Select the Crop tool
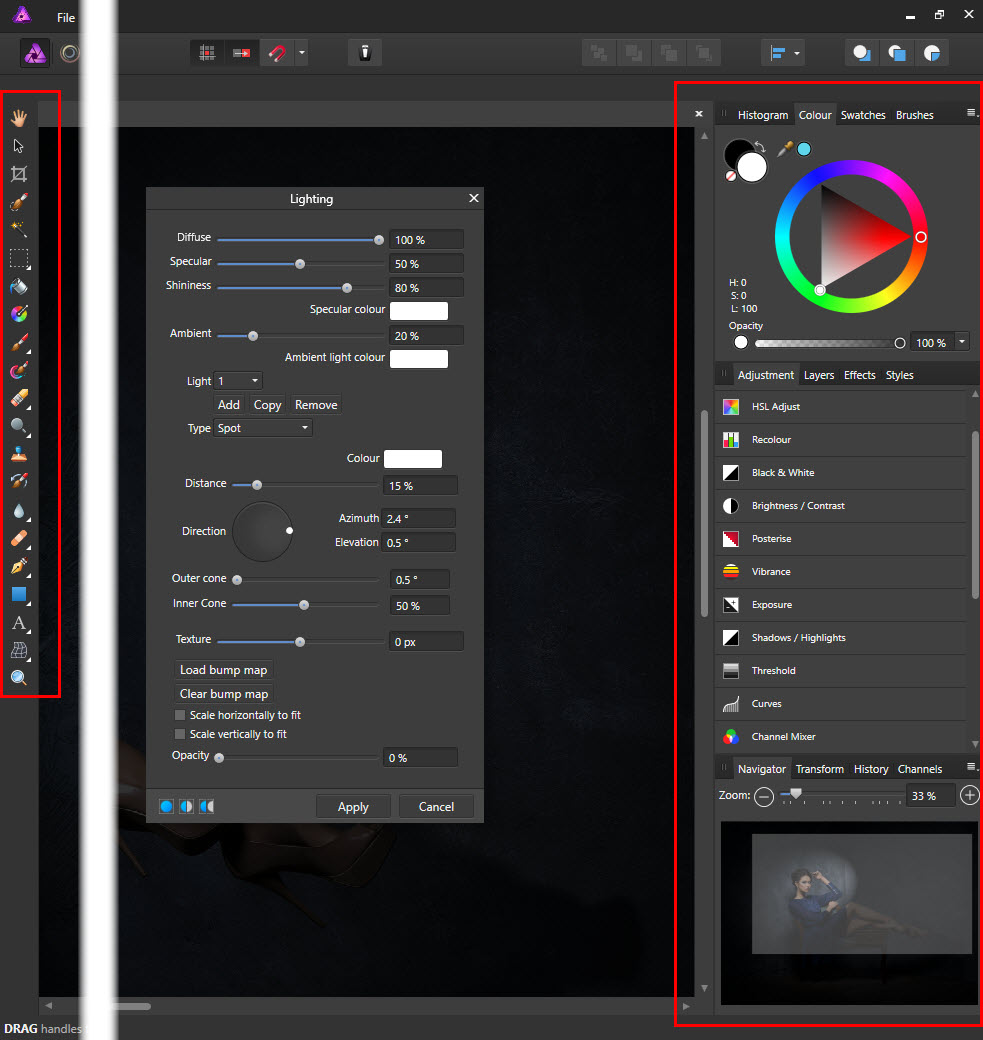This screenshot has width=983, height=1040. coord(19,174)
